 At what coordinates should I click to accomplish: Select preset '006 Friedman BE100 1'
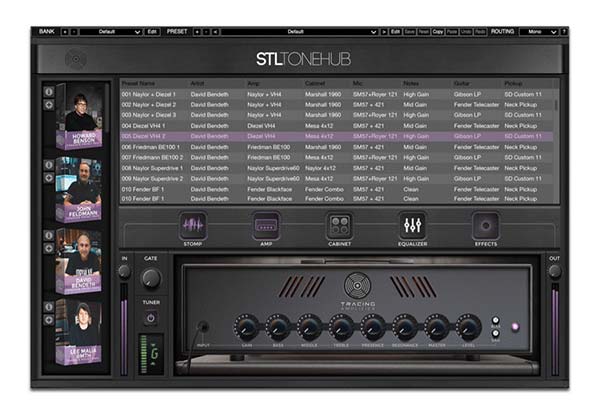(x=337, y=147)
